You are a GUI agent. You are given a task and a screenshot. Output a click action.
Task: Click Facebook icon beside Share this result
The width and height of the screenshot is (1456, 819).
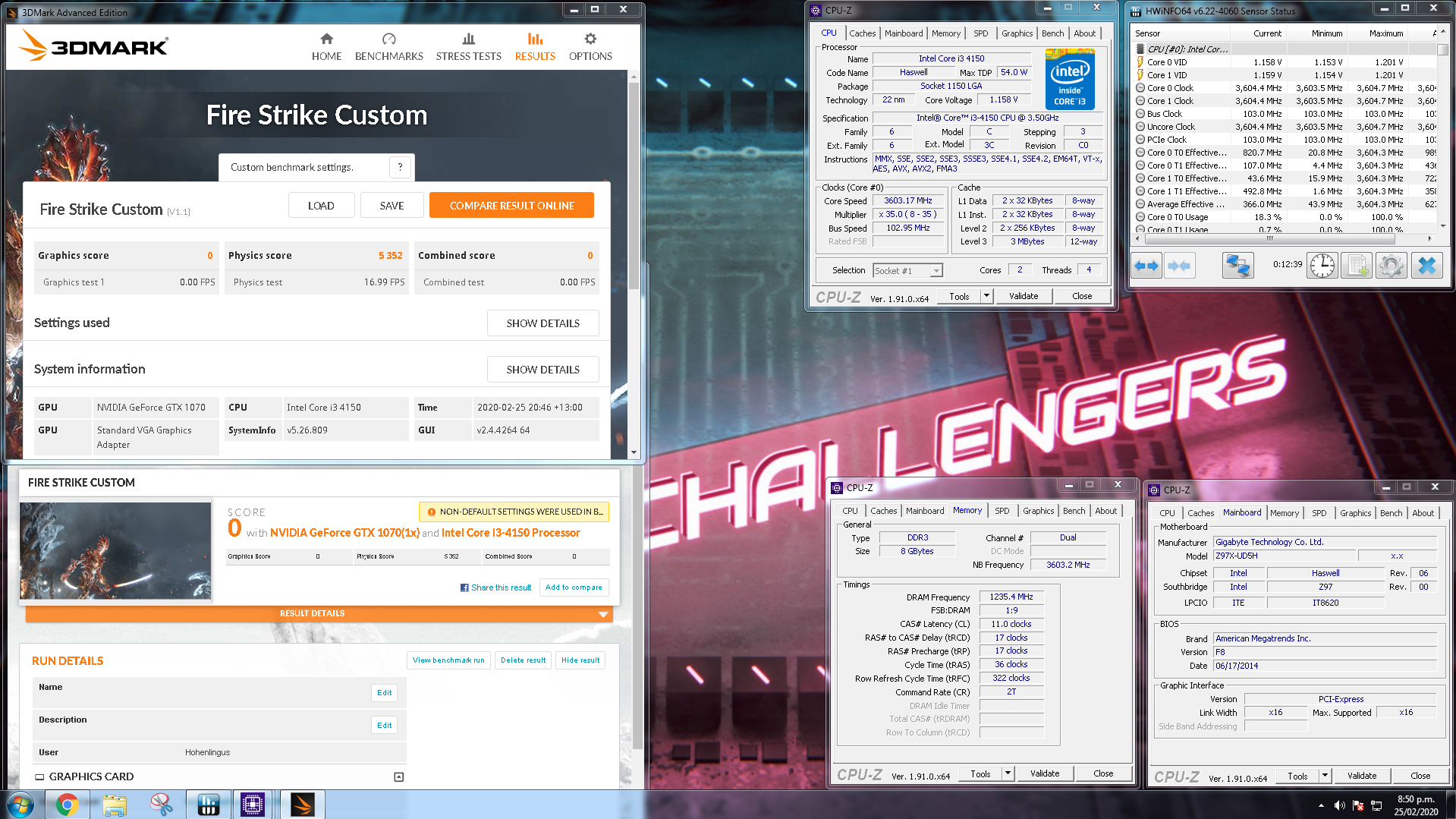(464, 587)
